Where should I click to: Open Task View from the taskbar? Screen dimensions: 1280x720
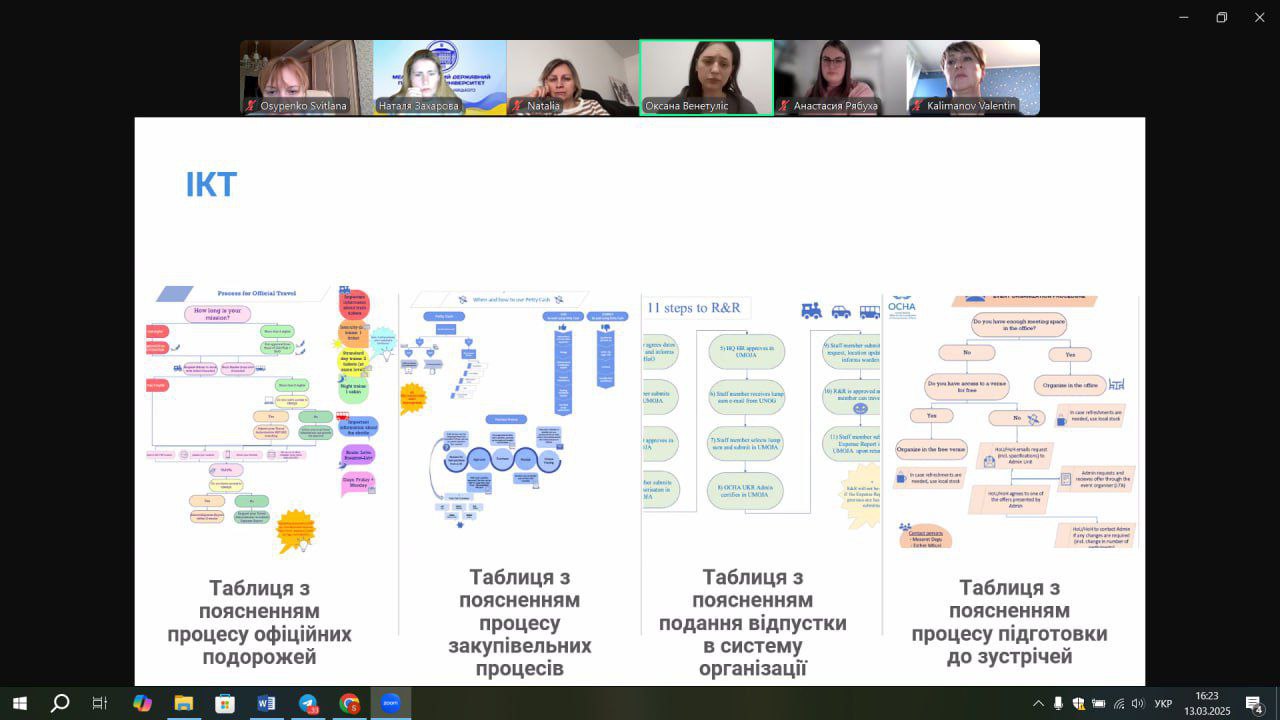[x=100, y=703]
